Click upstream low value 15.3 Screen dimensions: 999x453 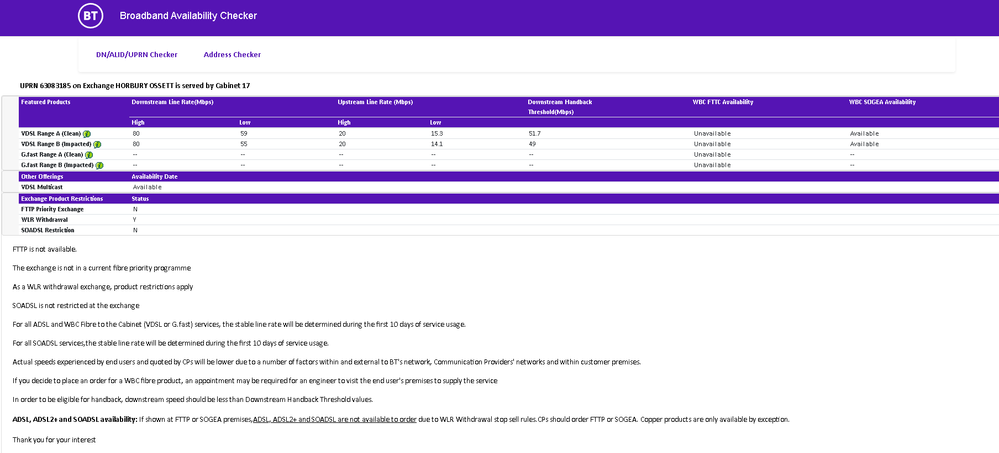tap(436, 134)
